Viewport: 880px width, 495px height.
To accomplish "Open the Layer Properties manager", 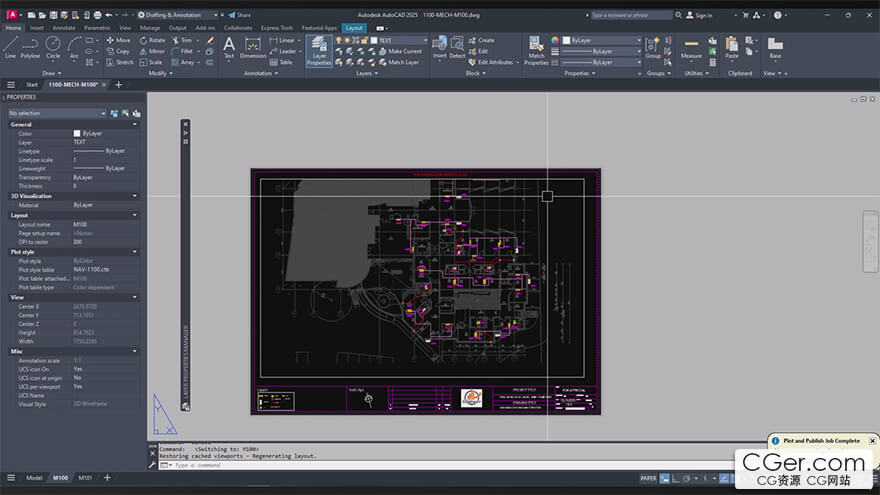I will (319, 50).
